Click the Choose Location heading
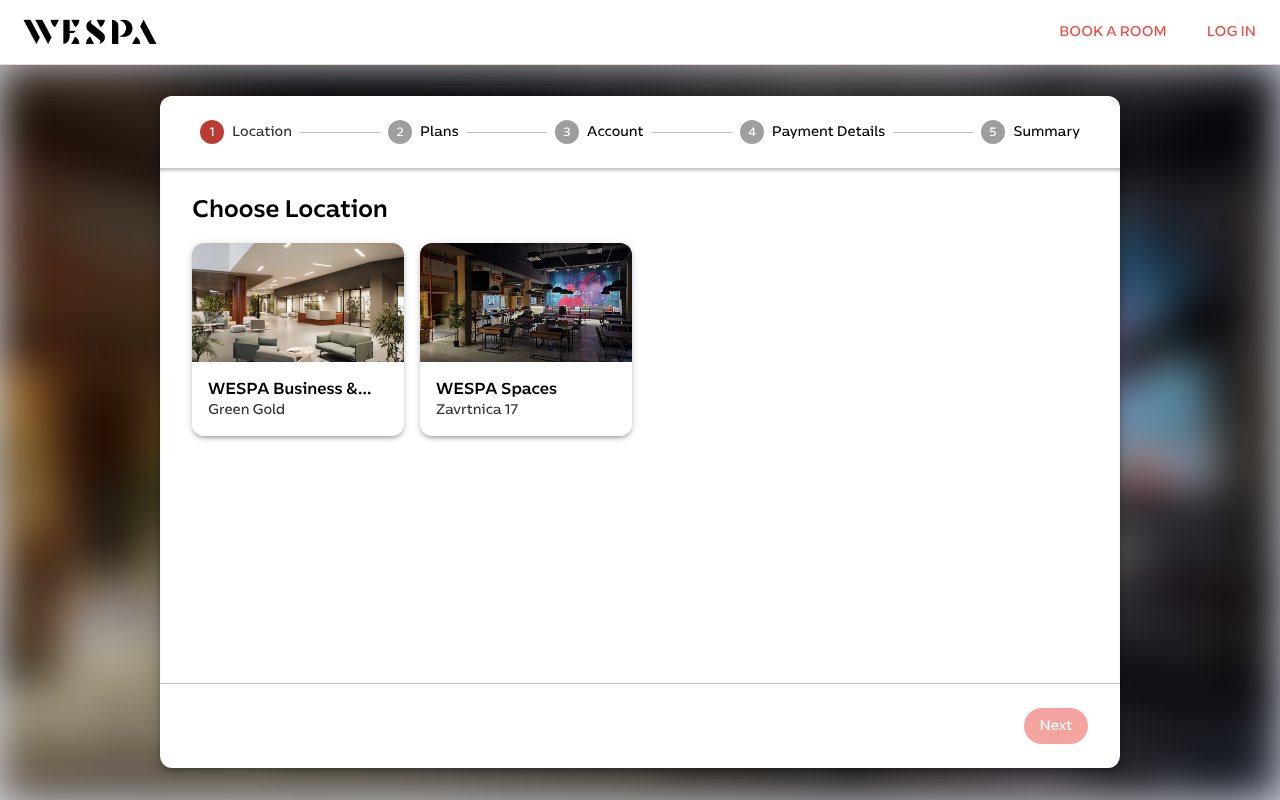1280x800 pixels. point(289,209)
